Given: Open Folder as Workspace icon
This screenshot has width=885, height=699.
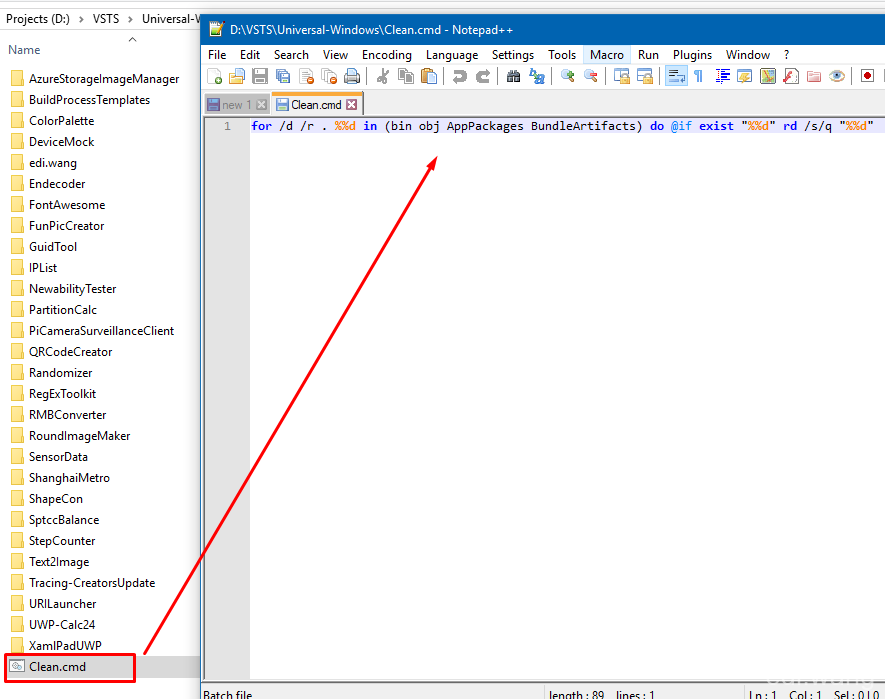Looking at the screenshot, I should tap(813, 76).
